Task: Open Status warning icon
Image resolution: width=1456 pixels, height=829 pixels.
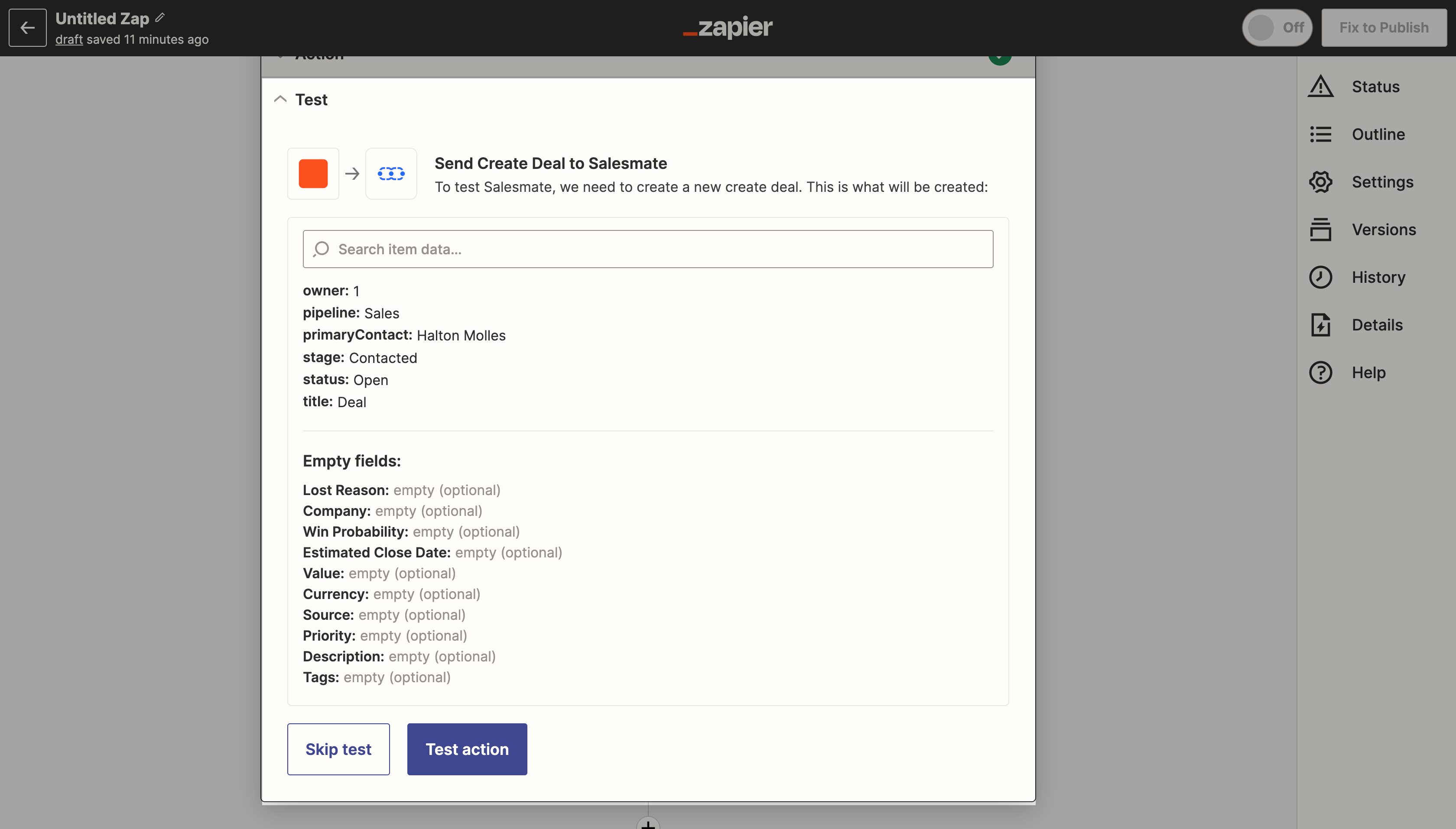Action: pyautogui.click(x=1320, y=87)
